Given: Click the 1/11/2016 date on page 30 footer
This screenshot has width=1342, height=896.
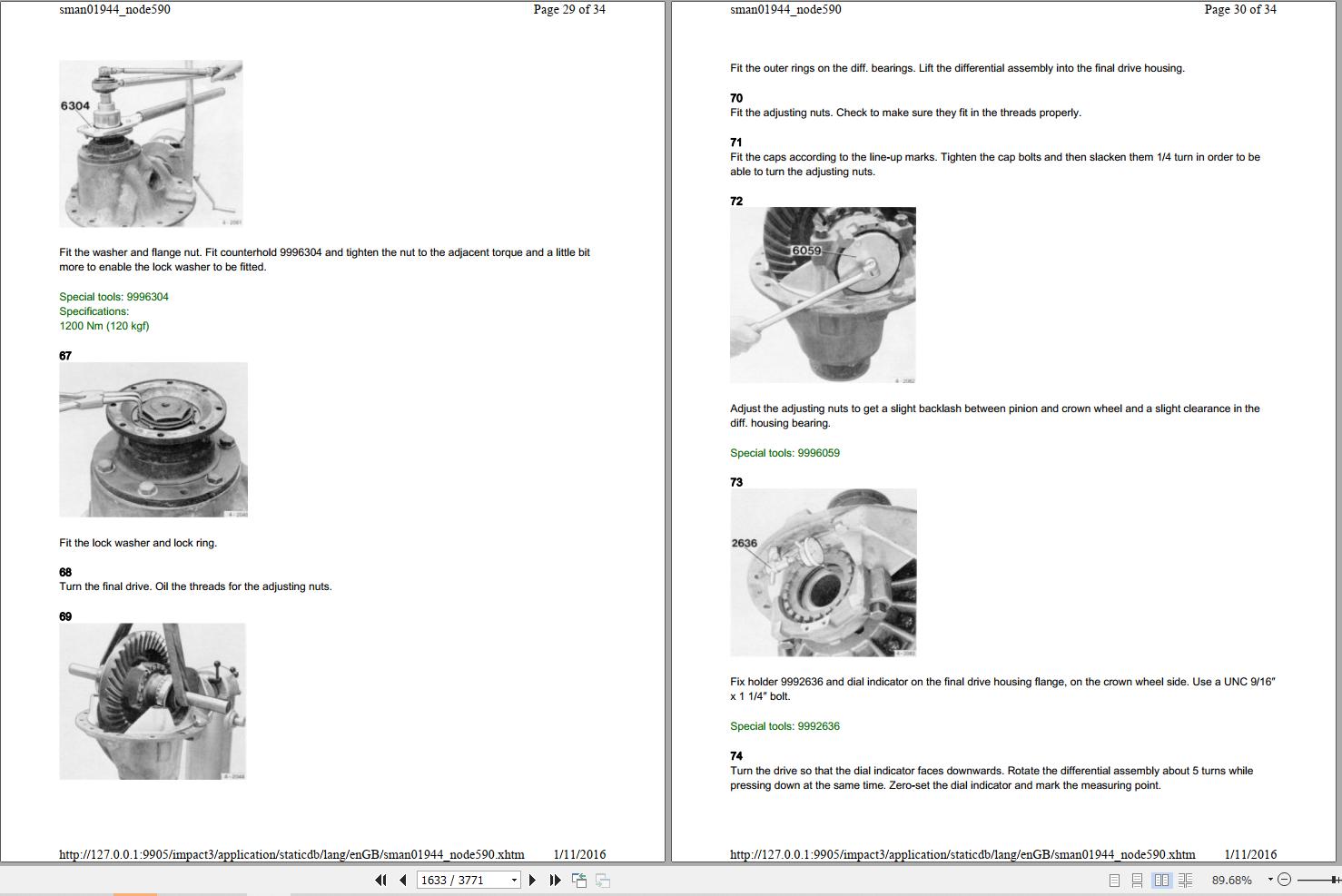Looking at the screenshot, I should pyautogui.click(x=1250, y=854).
